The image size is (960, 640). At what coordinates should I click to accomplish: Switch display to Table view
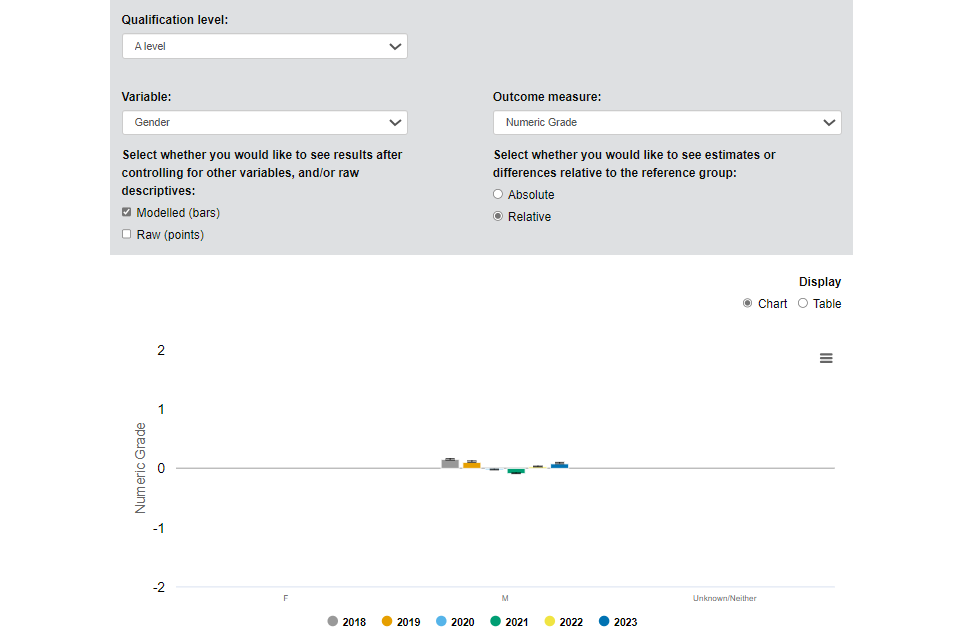coord(803,303)
